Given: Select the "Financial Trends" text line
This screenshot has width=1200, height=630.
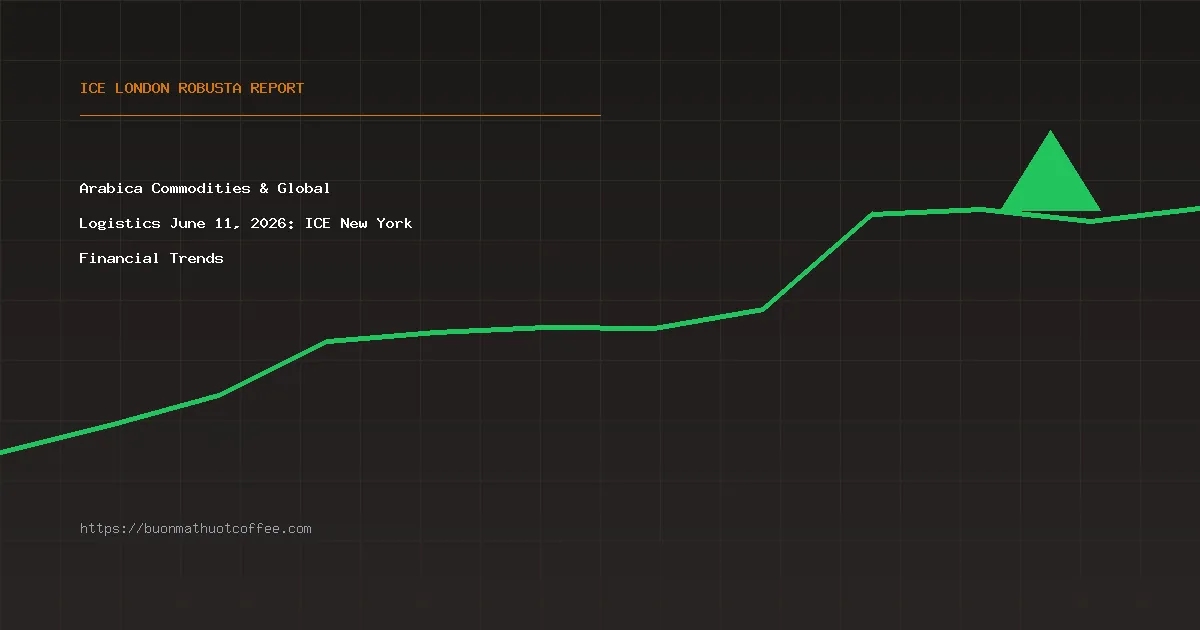Looking at the screenshot, I should coord(152,258).
